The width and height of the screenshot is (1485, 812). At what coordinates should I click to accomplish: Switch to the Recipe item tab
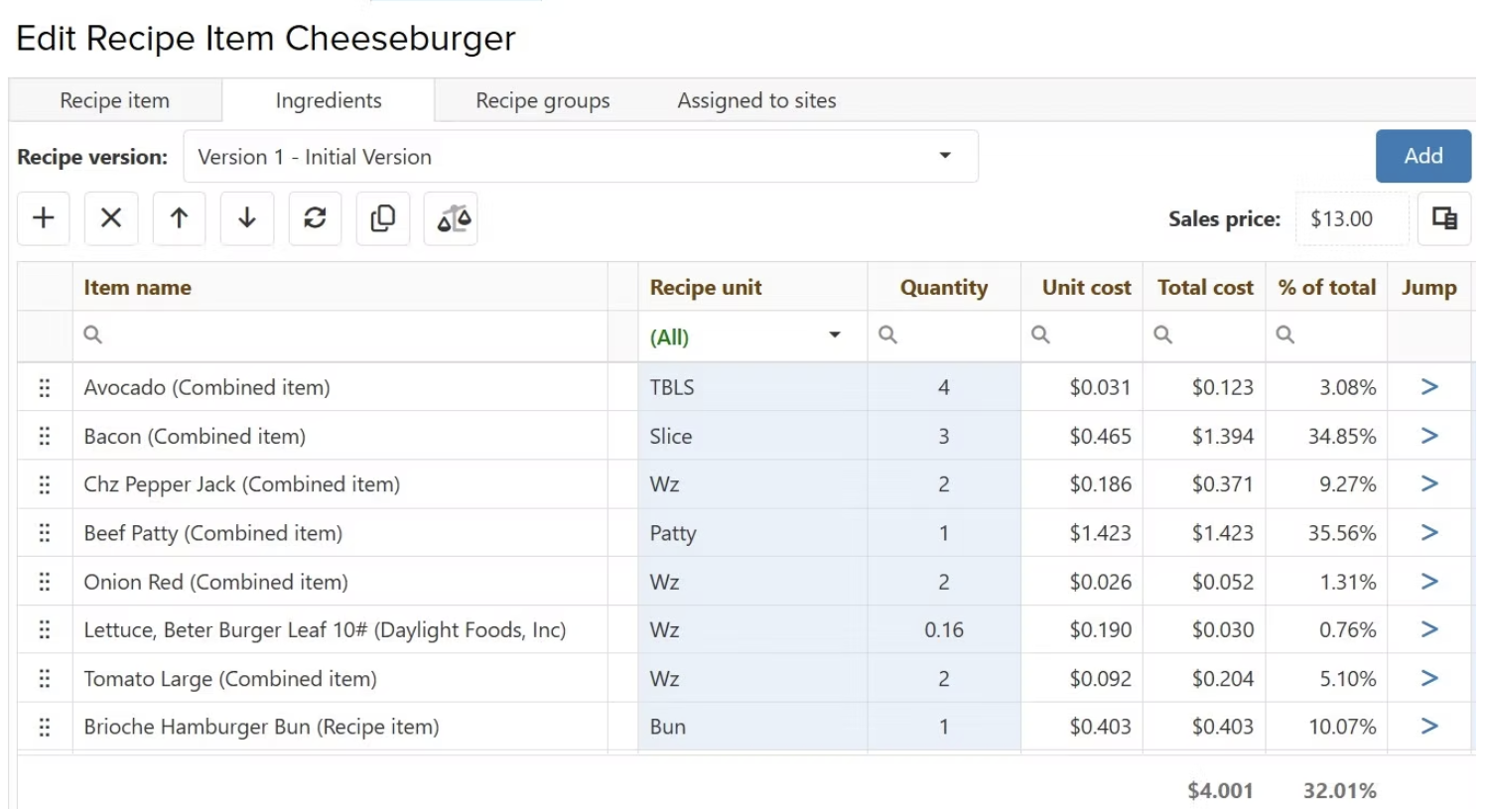pyautogui.click(x=115, y=100)
